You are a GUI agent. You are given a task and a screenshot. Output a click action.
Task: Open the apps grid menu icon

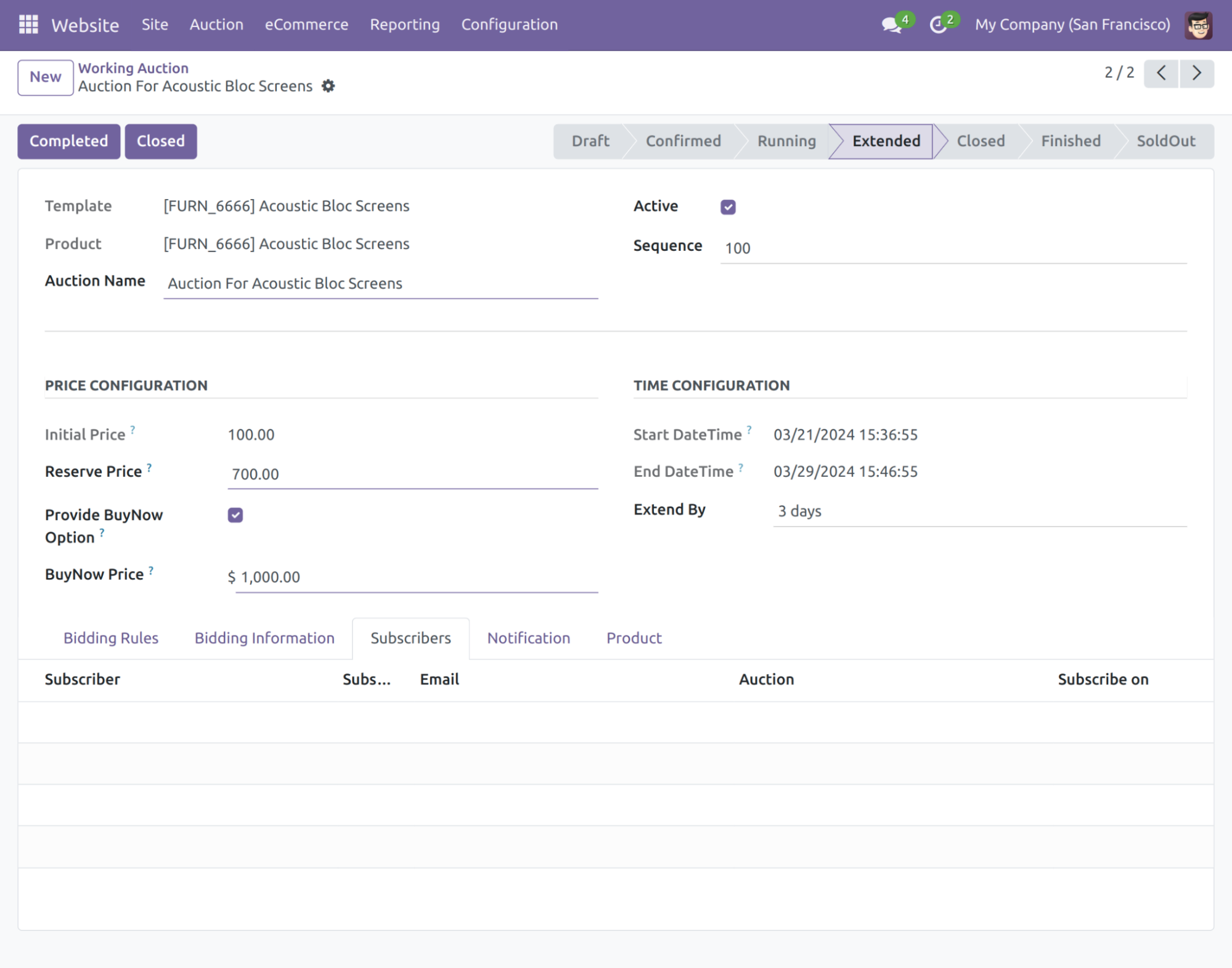[28, 25]
